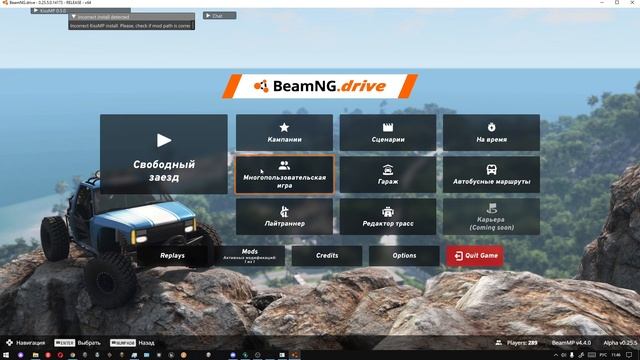Open File Explorer from the taskbar
This screenshot has width=640, height=360.
[36, 355]
